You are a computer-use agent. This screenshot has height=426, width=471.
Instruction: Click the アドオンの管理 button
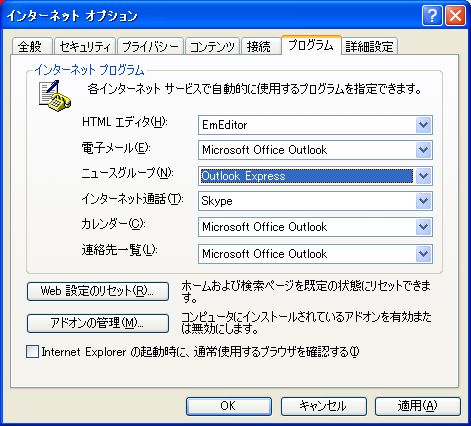click(98, 323)
